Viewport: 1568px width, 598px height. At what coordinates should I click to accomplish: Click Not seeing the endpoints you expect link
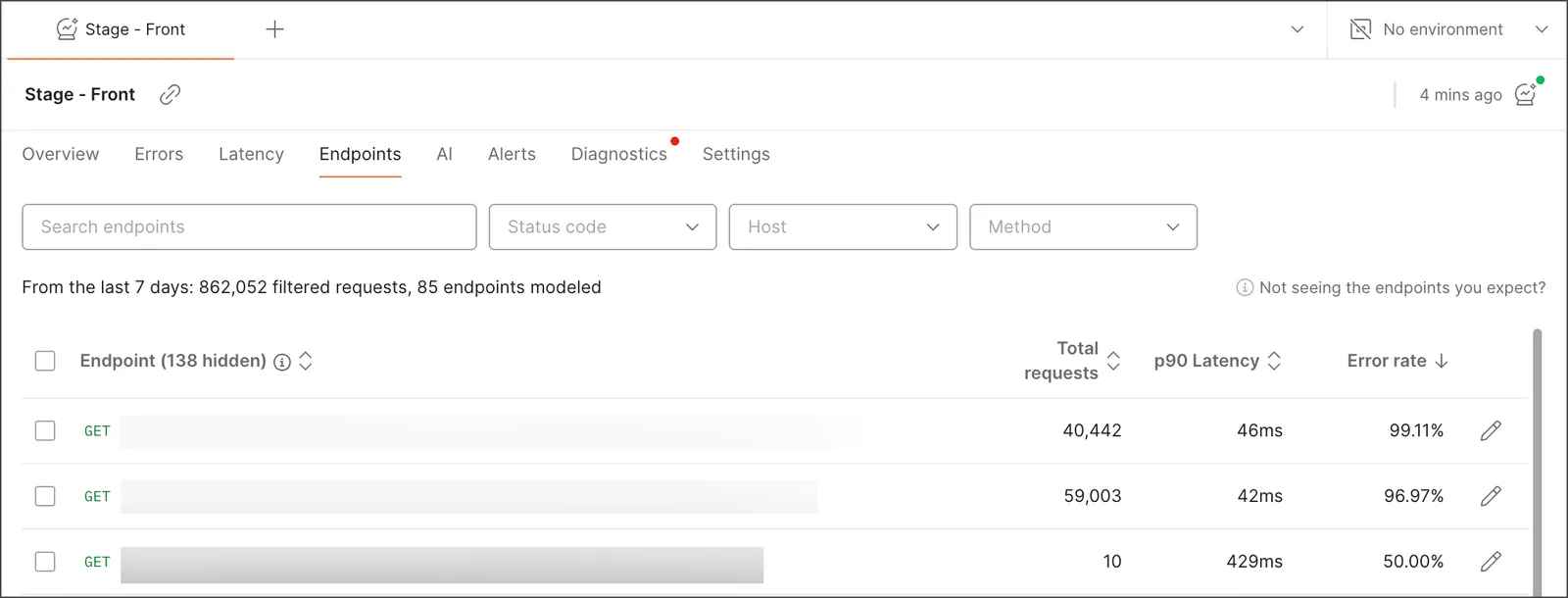(1402, 287)
